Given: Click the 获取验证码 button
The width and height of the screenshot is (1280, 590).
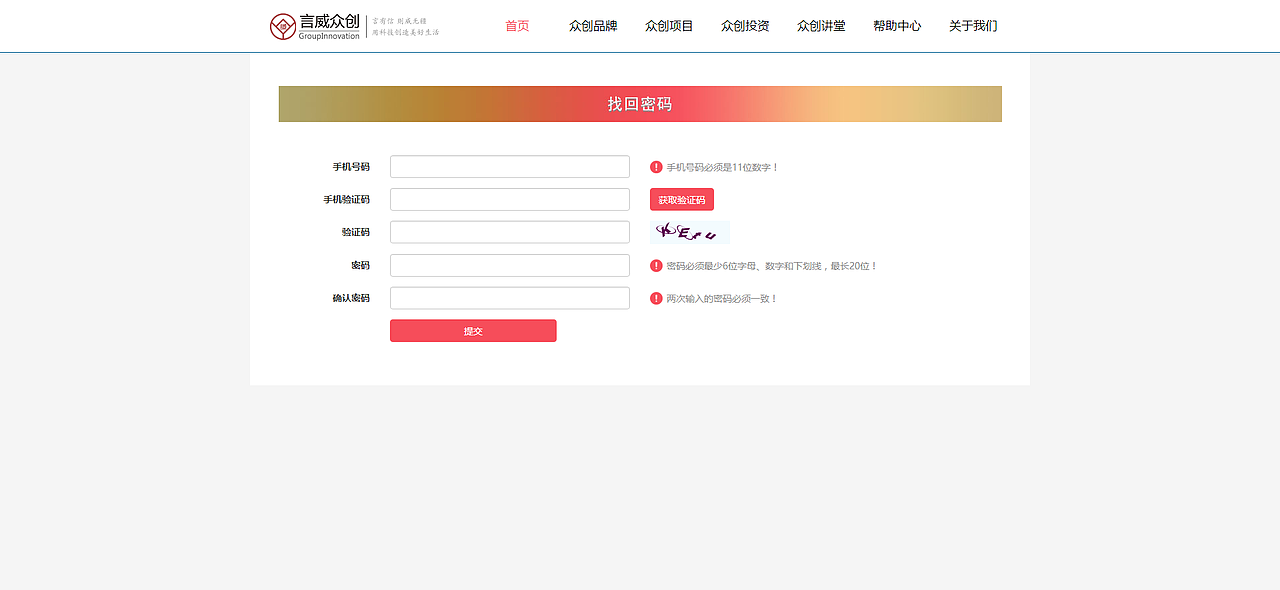Looking at the screenshot, I should coord(682,199).
